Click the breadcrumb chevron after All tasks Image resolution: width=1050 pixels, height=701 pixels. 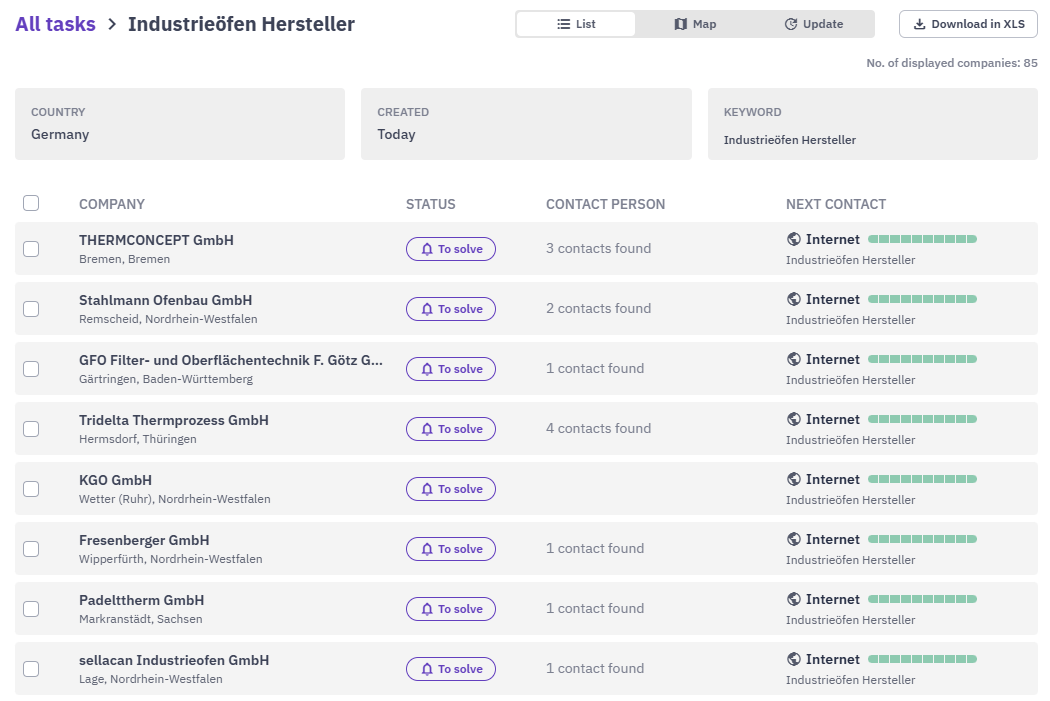(x=112, y=24)
